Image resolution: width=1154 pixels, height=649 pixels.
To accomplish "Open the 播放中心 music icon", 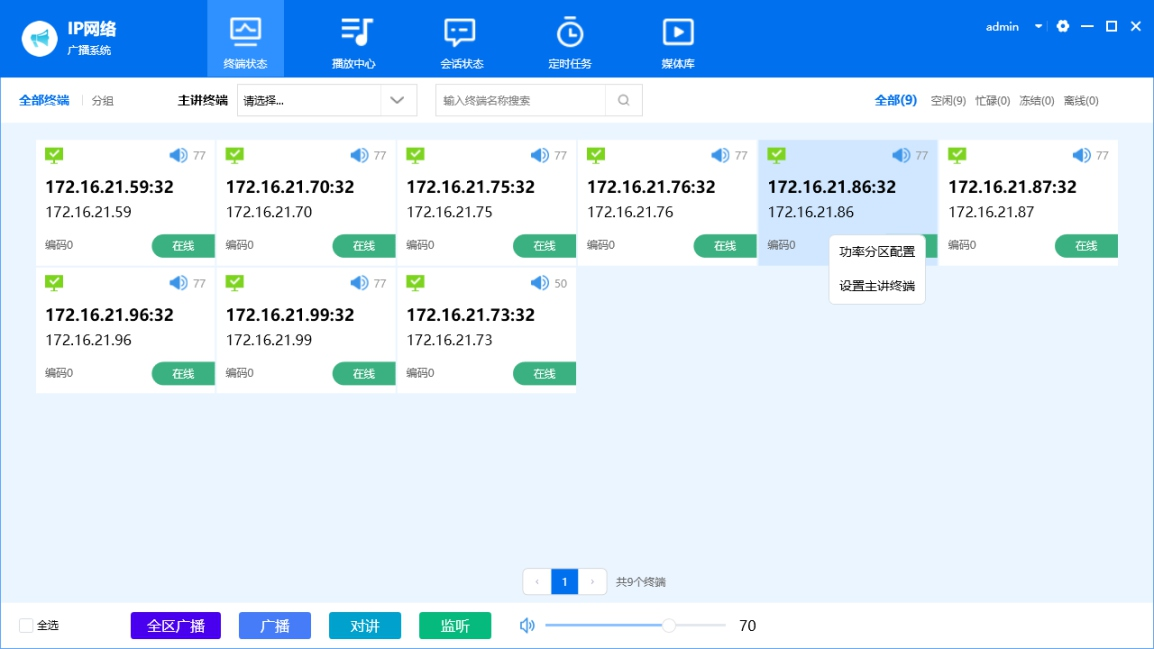I will [354, 33].
